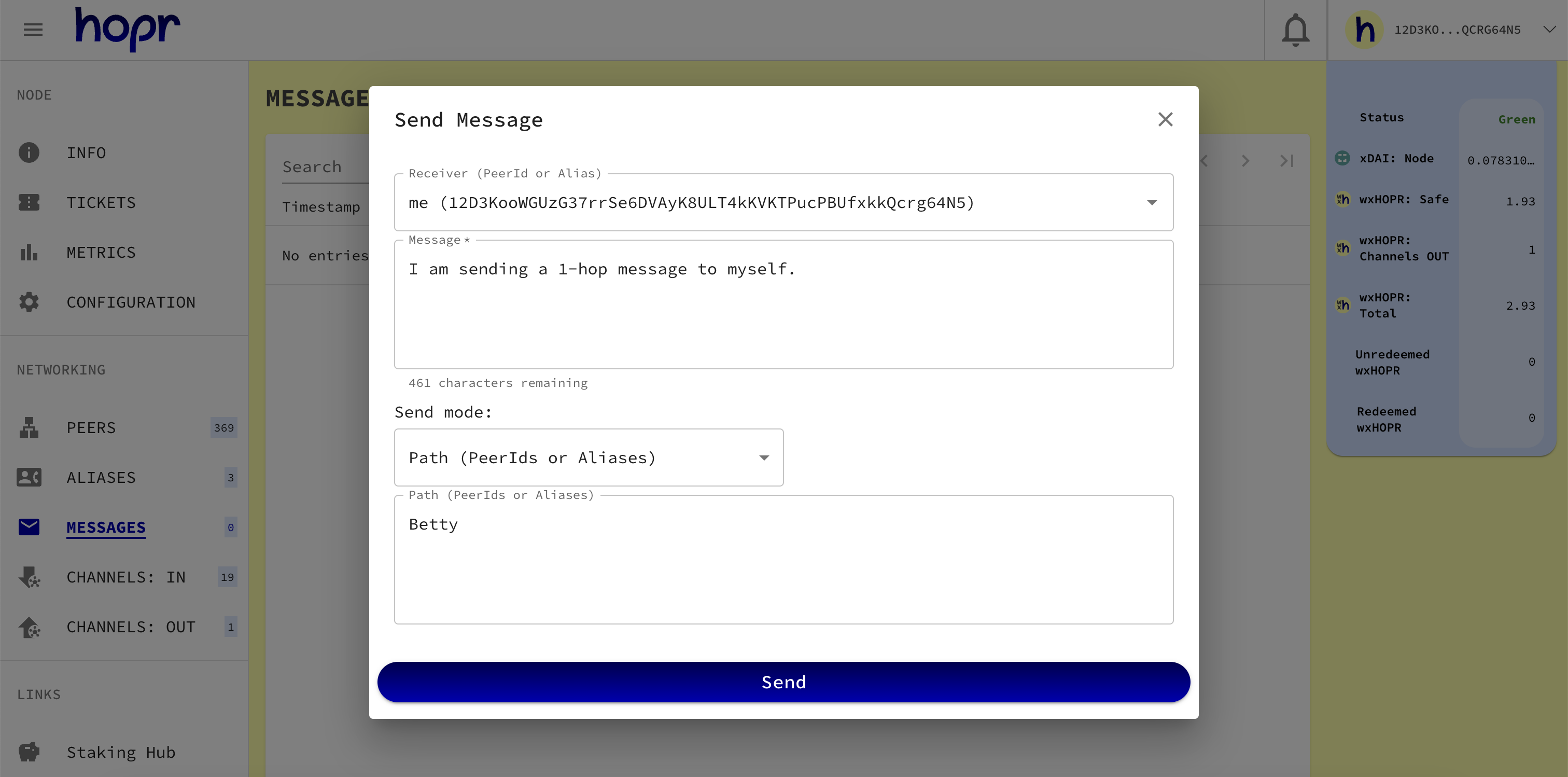Select the MESSAGES menu entry
This screenshot has height=777, width=1568.
click(106, 528)
